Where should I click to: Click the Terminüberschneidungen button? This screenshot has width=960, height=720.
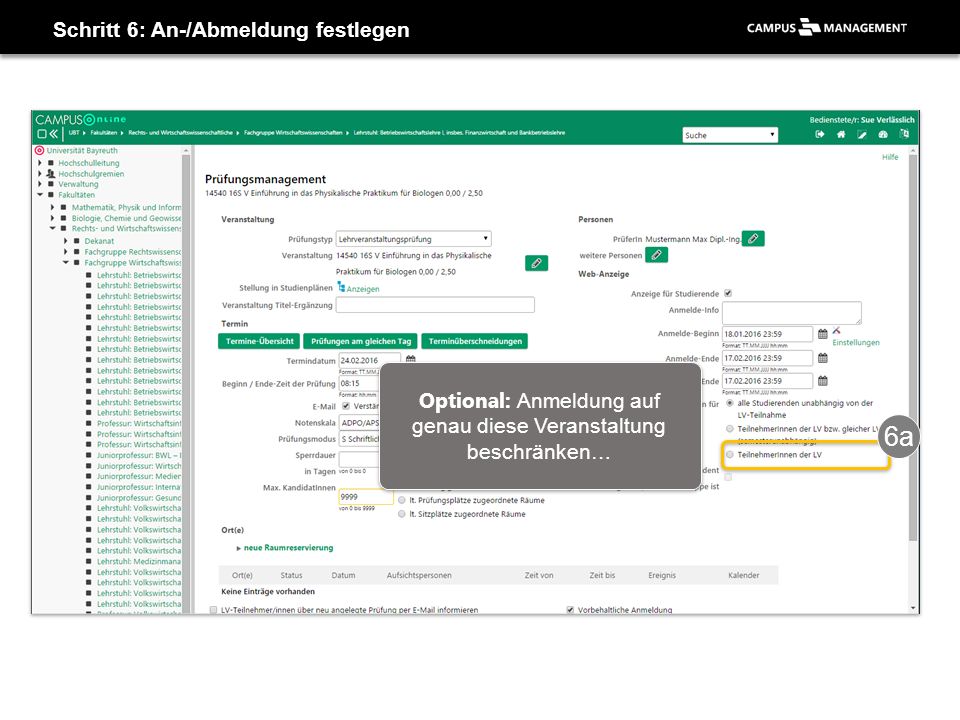[475, 341]
